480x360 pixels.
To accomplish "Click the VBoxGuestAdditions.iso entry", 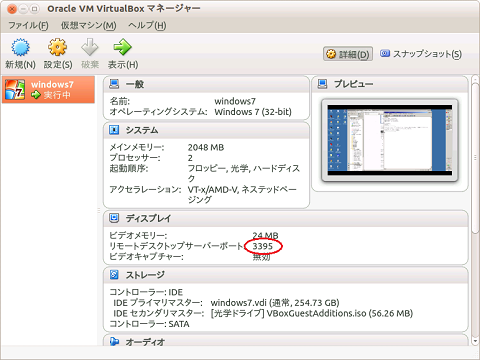I will (x=312, y=313).
